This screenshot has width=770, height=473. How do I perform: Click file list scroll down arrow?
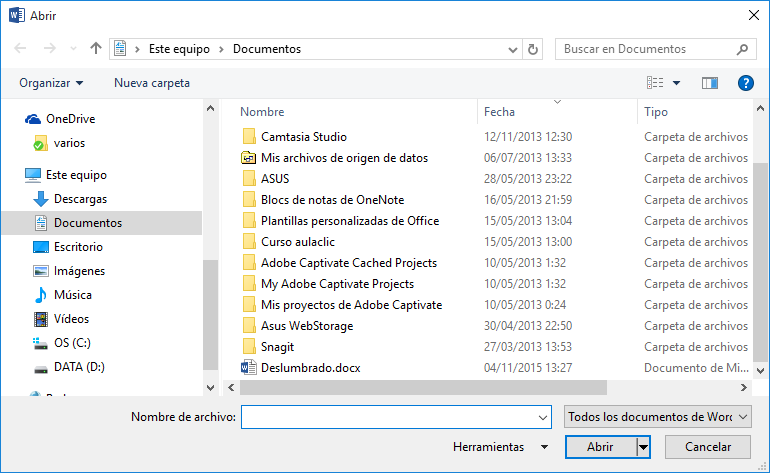(760, 371)
